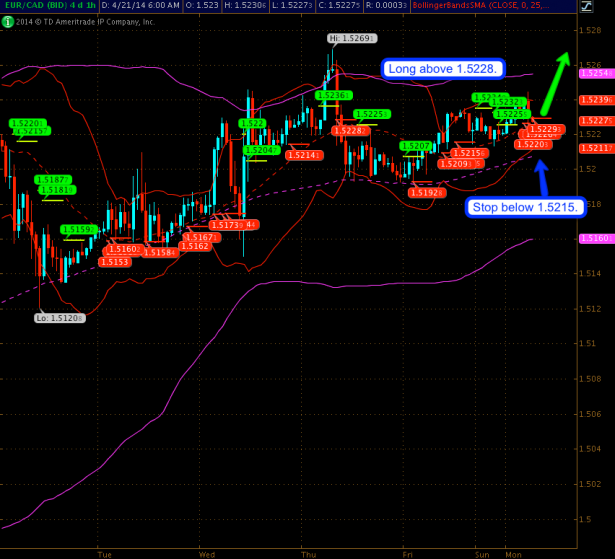Open the BollingerBandsSMA study label
This screenshot has width=615, height=559.
point(481,5)
